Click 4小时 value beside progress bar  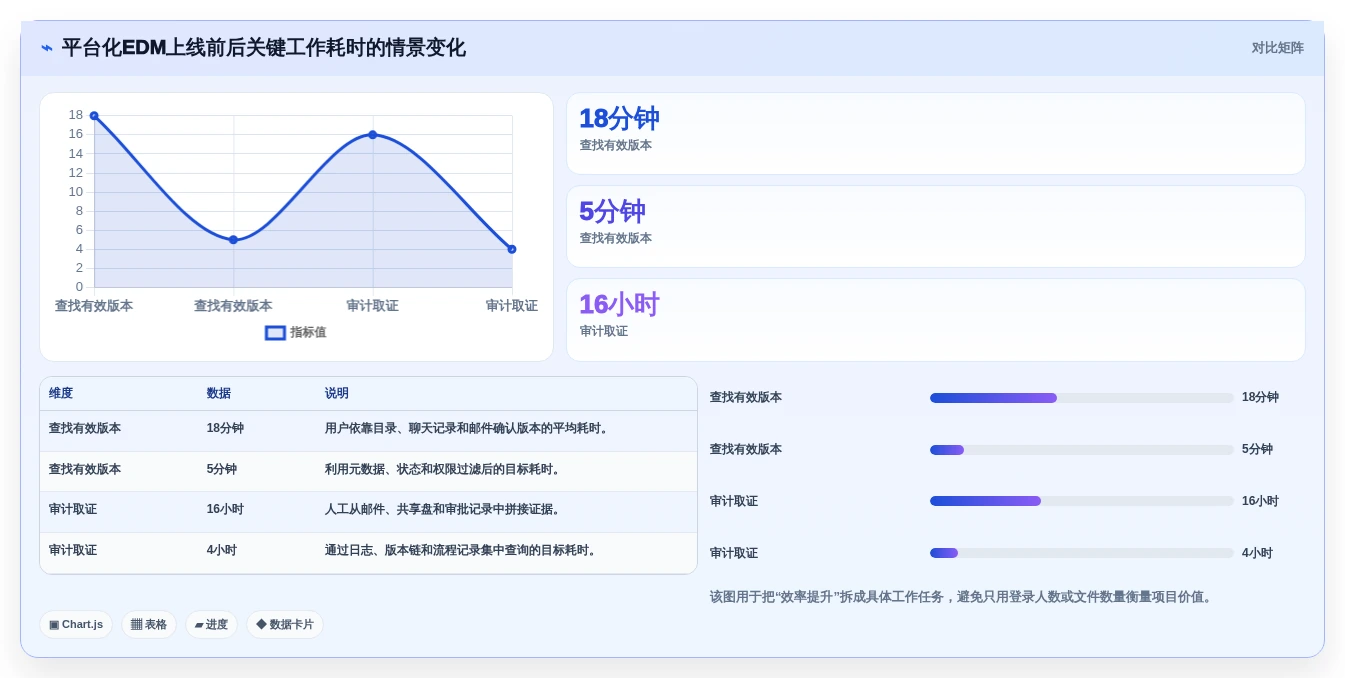[1257, 553]
